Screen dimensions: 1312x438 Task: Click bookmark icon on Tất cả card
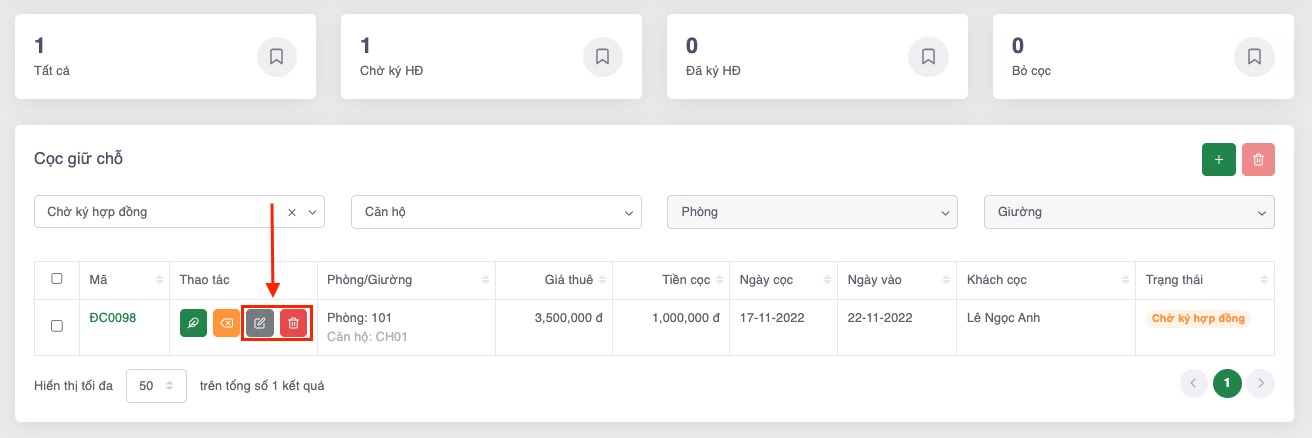277,57
